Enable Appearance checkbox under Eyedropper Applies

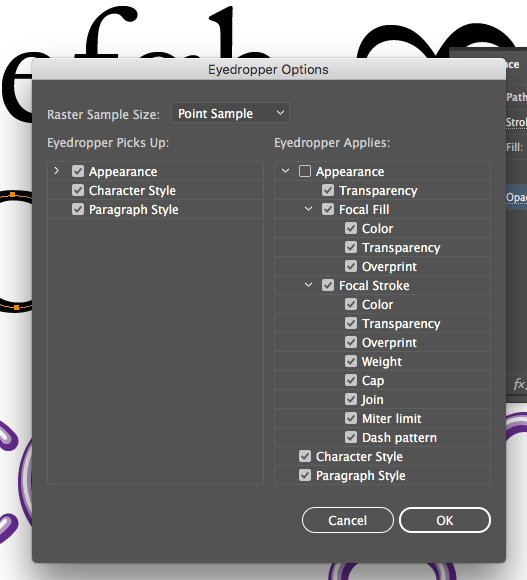click(x=305, y=171)
